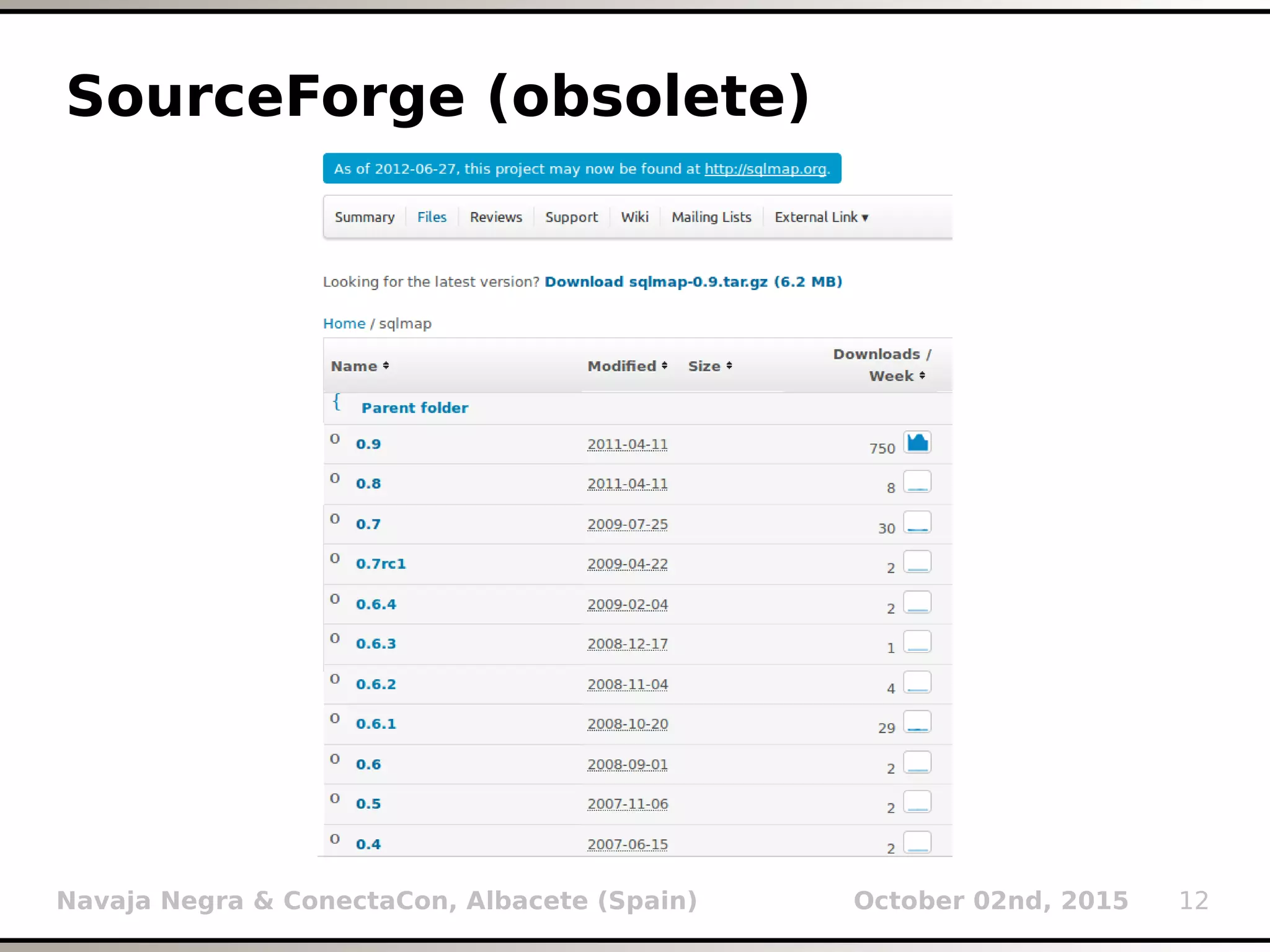Screen dimensions: 1270x952
Task: Click stats chart icon for version 0.4
Action: pyautogui.click(x=917, y=842)
